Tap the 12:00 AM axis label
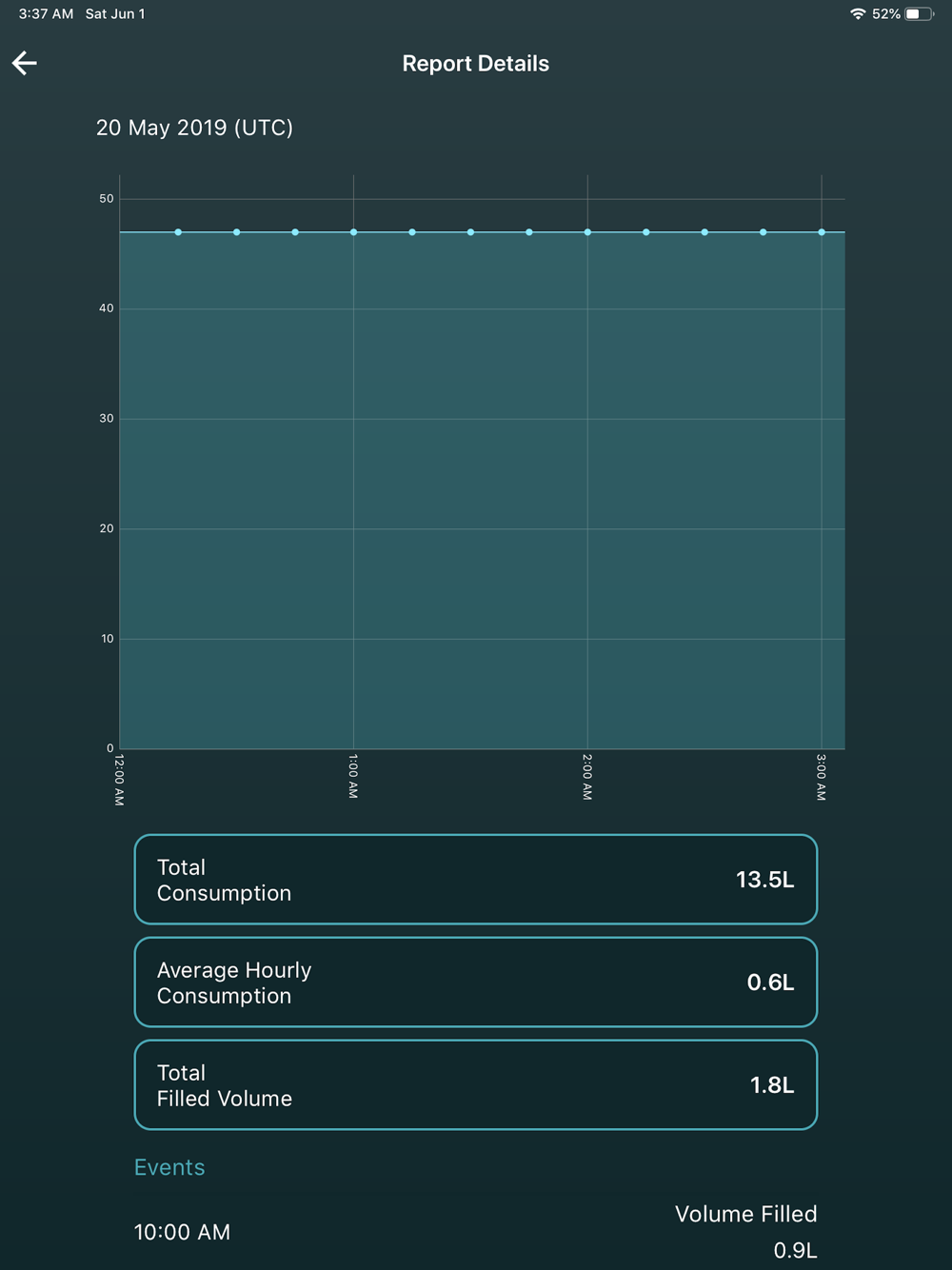This screenshot has width=952, height=1270. click(119, 780)
